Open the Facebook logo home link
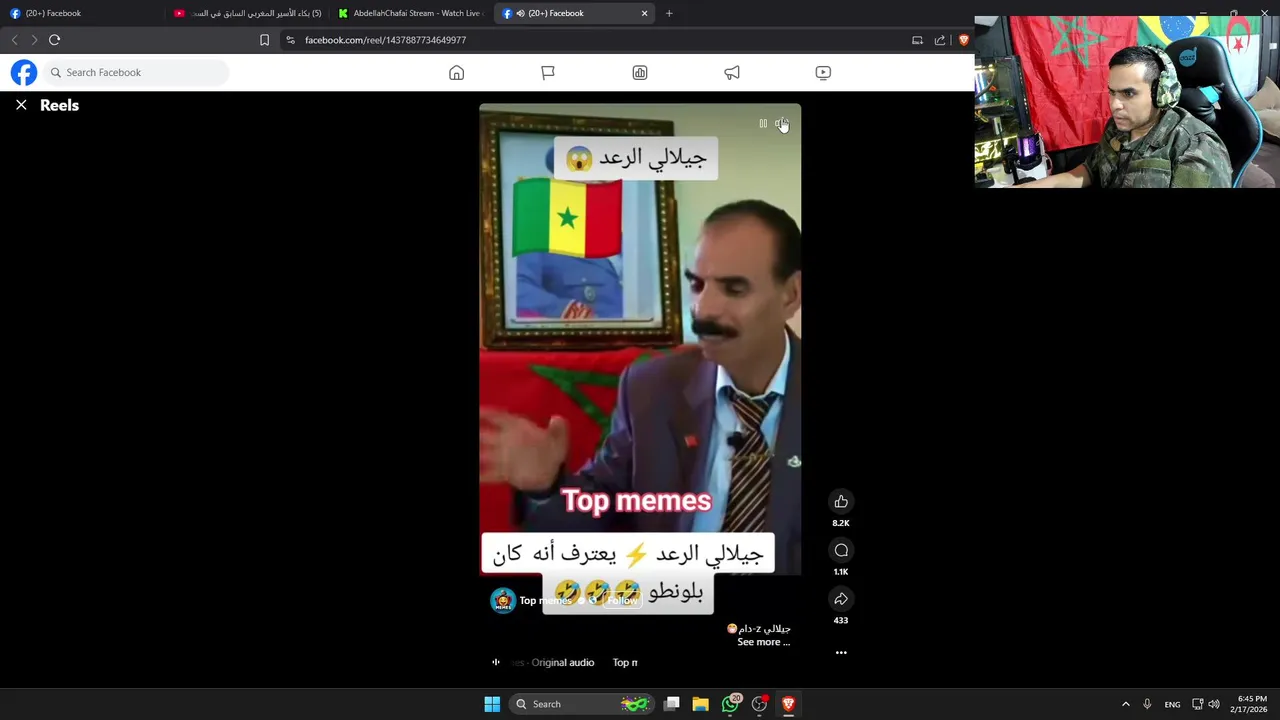1280x720 pixels. tap(24, 72)
